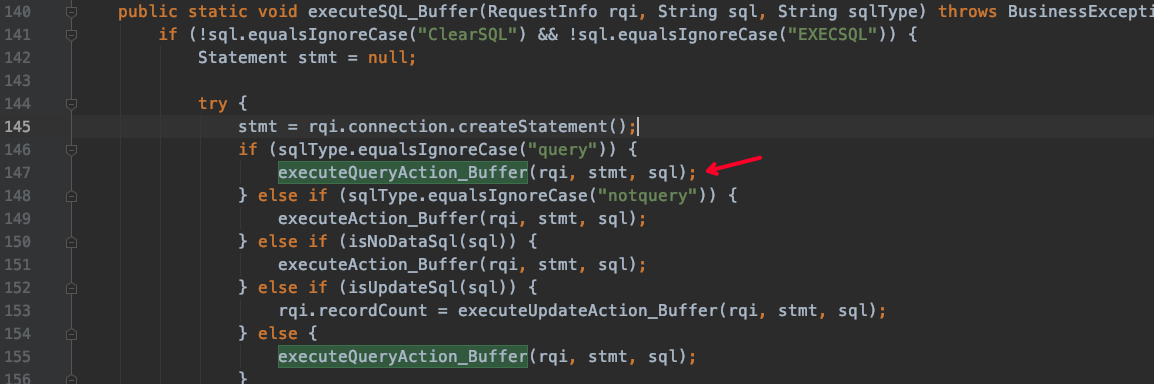Click the executeUpdateAction_Buffer method call
The height and width of the screenshot is (384, 1154).
coord(588,310)
